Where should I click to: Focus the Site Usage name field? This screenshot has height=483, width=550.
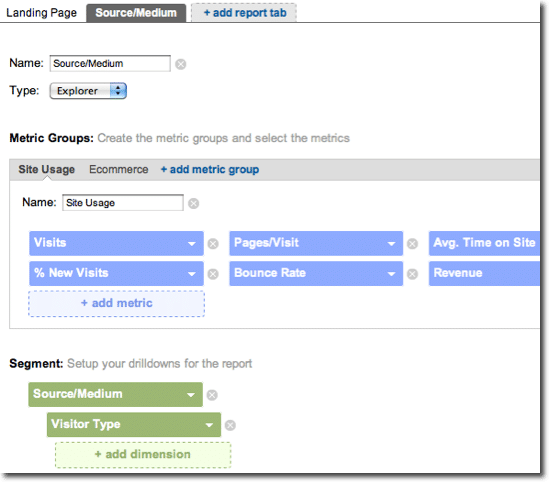pyautogui.click(x=123, y=203)
